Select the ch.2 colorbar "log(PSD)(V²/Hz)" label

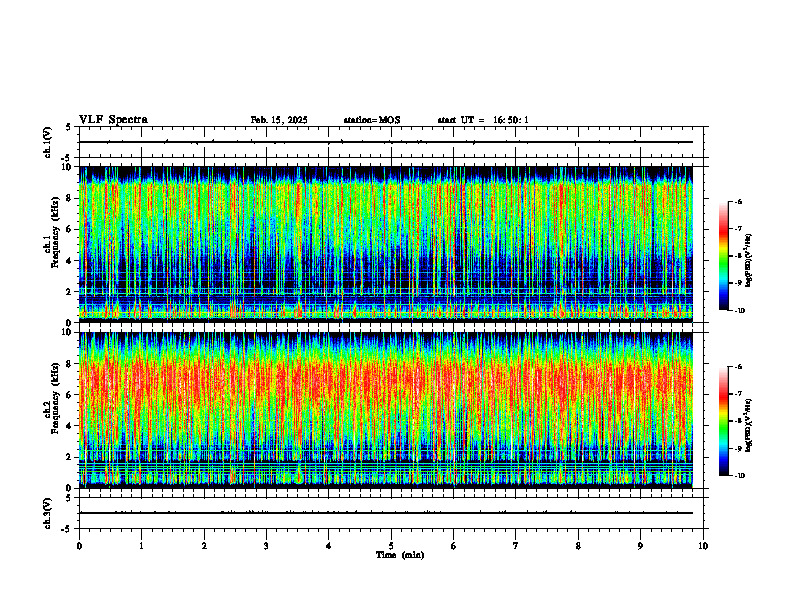click(749, 426)
